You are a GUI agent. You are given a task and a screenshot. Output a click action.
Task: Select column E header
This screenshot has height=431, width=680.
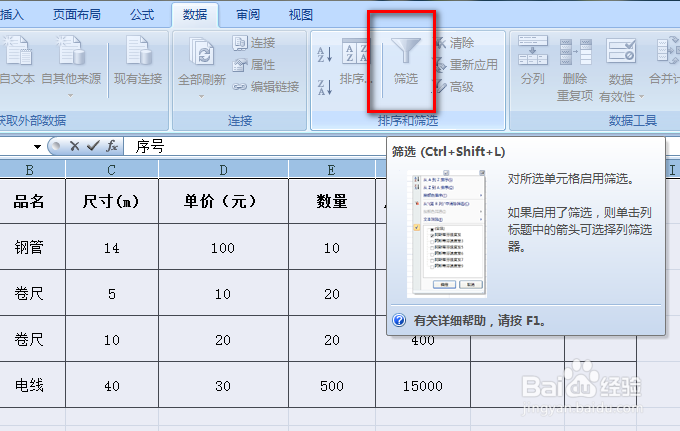click(332, 170)
